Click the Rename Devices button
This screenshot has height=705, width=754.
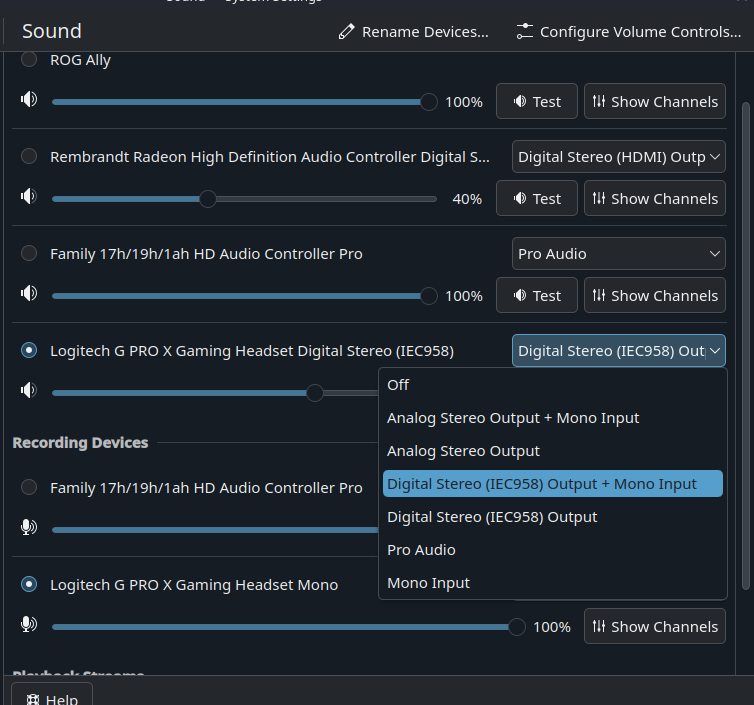(x=414, y=32)
